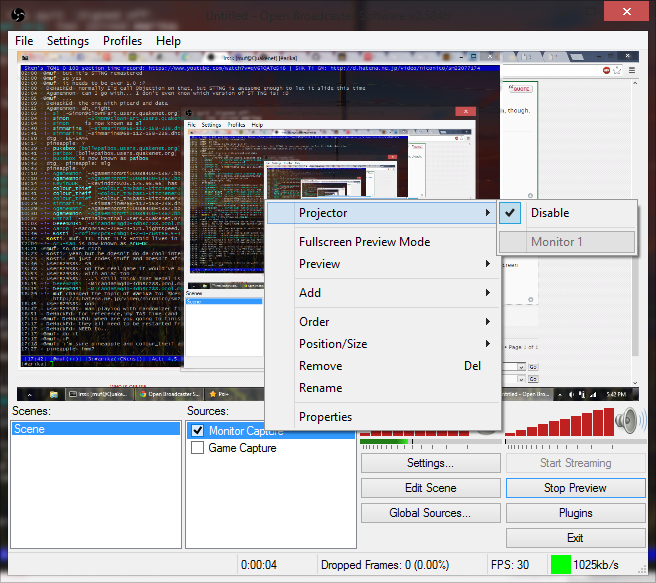The height and width of the screenshot is (583, 656).
Task: Expand the Order submenu
Action: tap(383, 322)
